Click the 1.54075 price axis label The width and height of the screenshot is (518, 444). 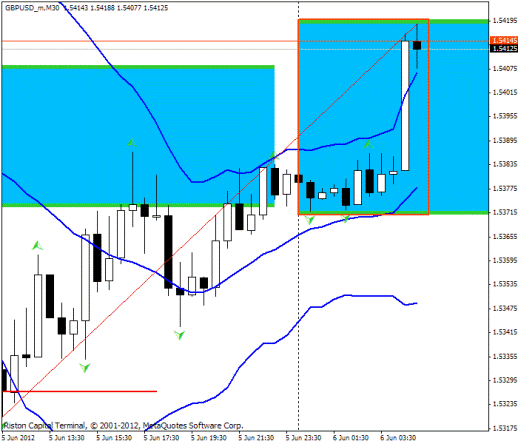[505, 69]
